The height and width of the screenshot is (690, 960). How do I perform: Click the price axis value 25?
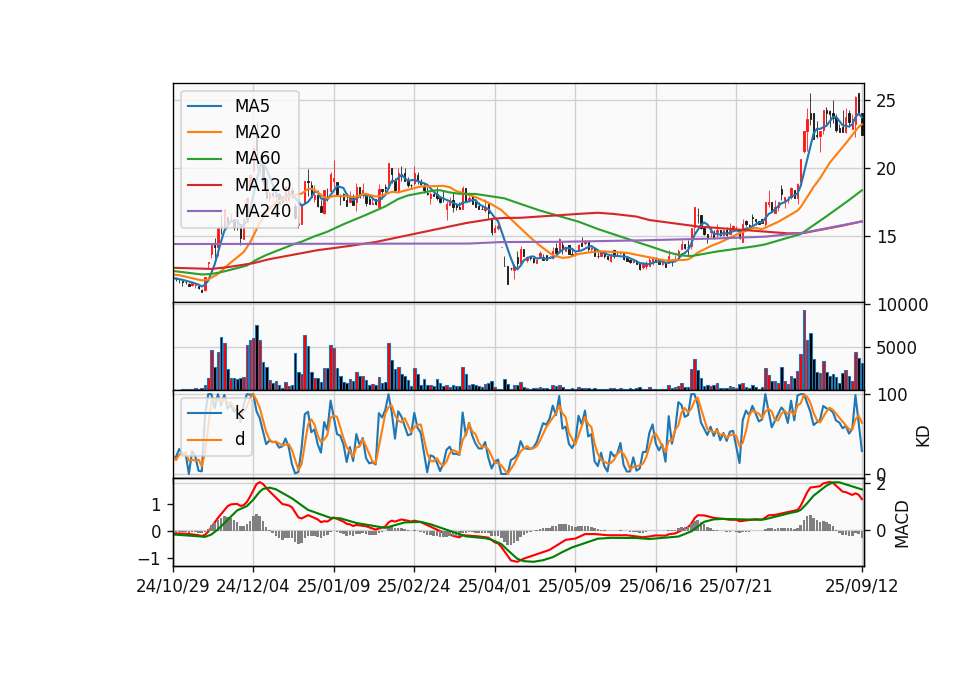[x=886, y=101]
